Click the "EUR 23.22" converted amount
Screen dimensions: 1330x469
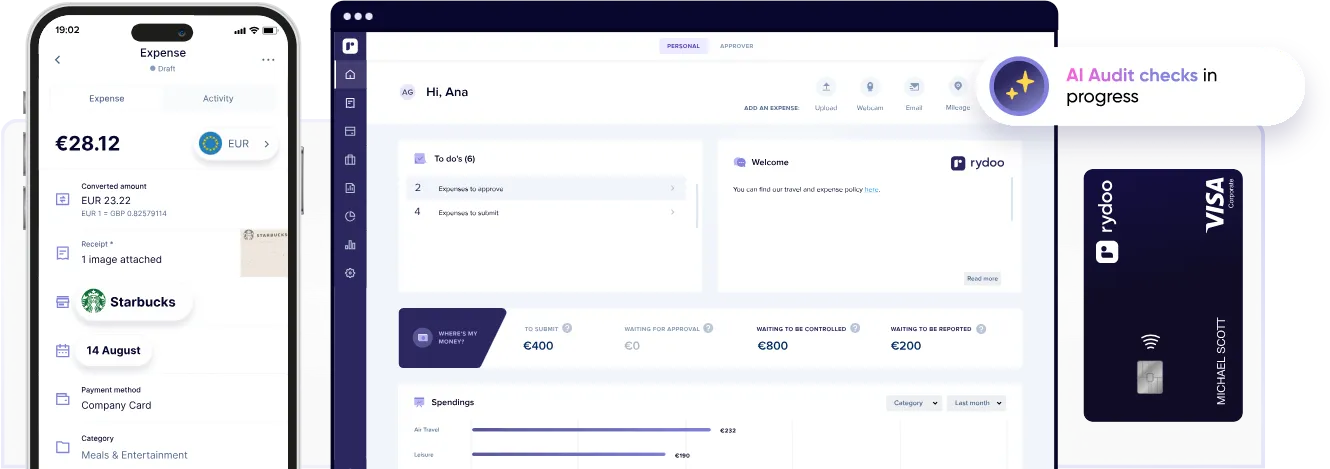point(106,200)
